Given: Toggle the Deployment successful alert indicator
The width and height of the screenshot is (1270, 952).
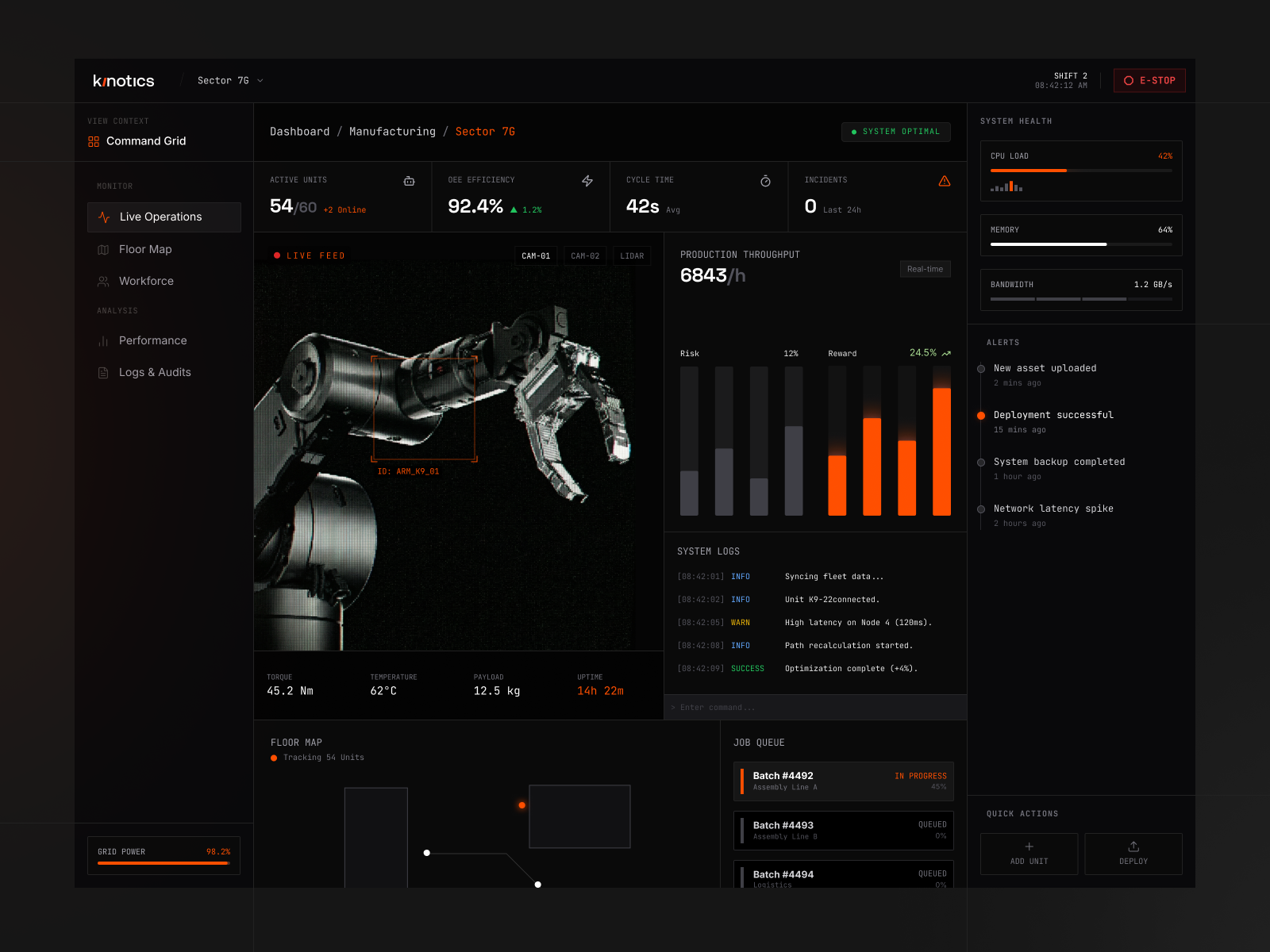Looking at the screenshot, I should pos(981,415).
